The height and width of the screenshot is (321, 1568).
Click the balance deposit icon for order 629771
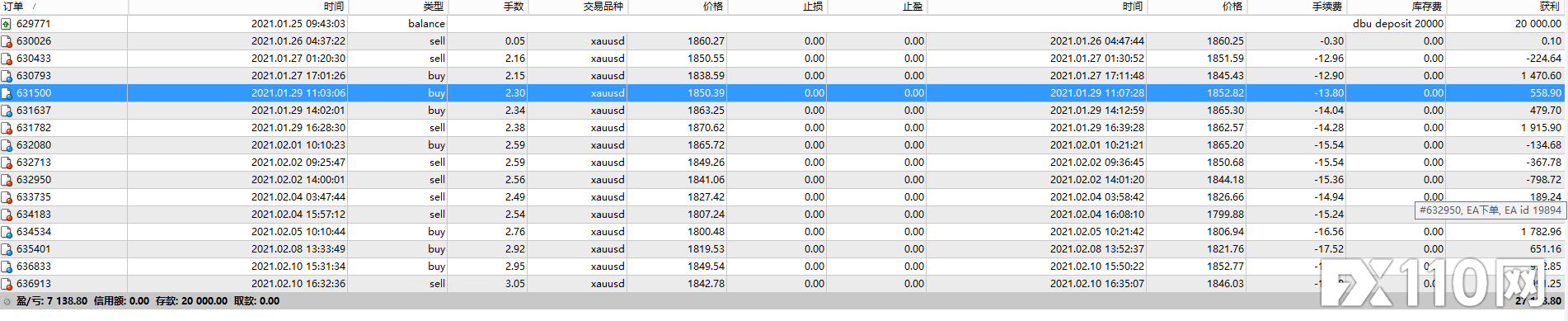click(x=7, y=24)
